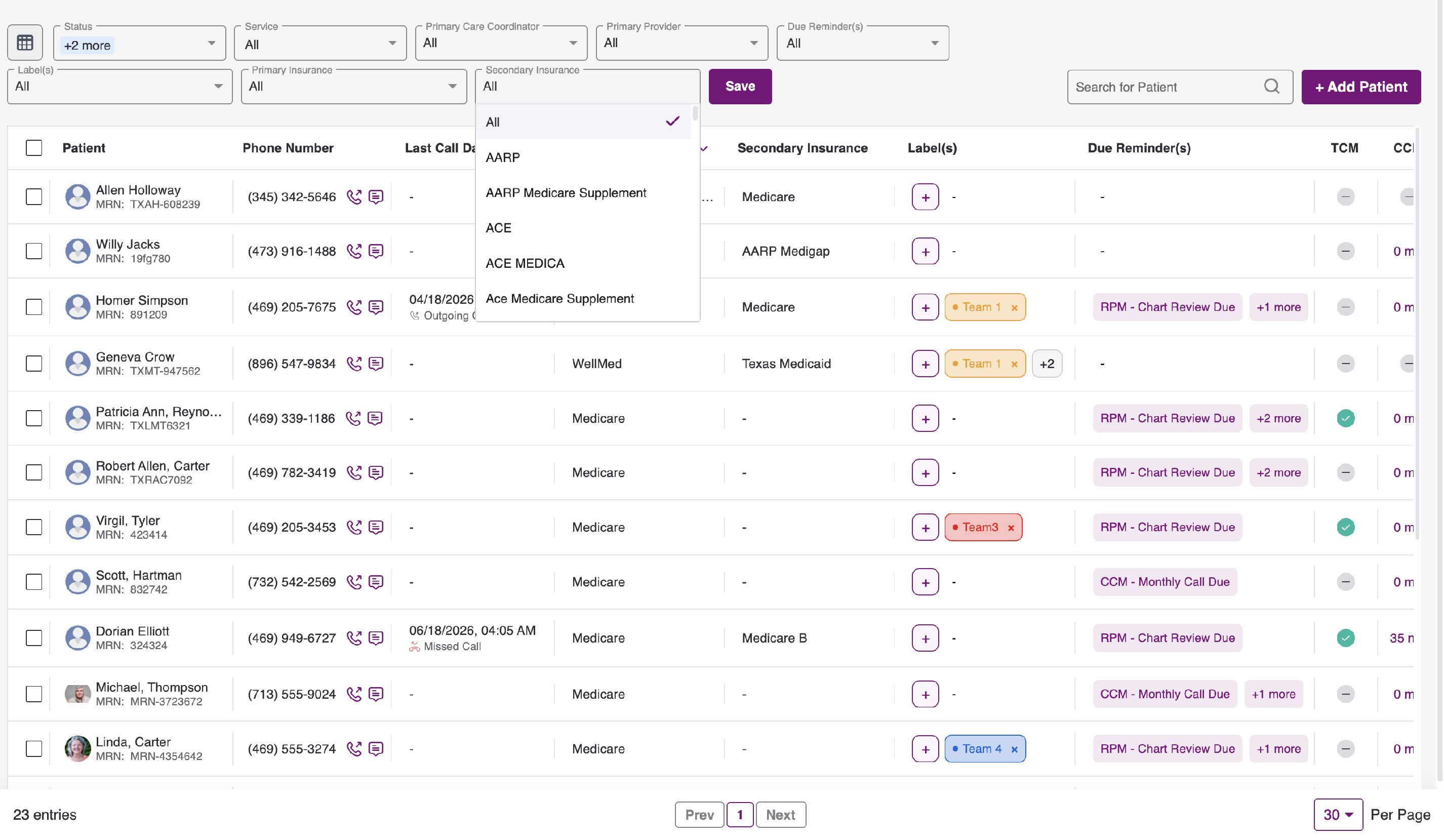Open the table column settings grid icon
The width and height of the screenshot is (1444, 840).
click(25, 43)
